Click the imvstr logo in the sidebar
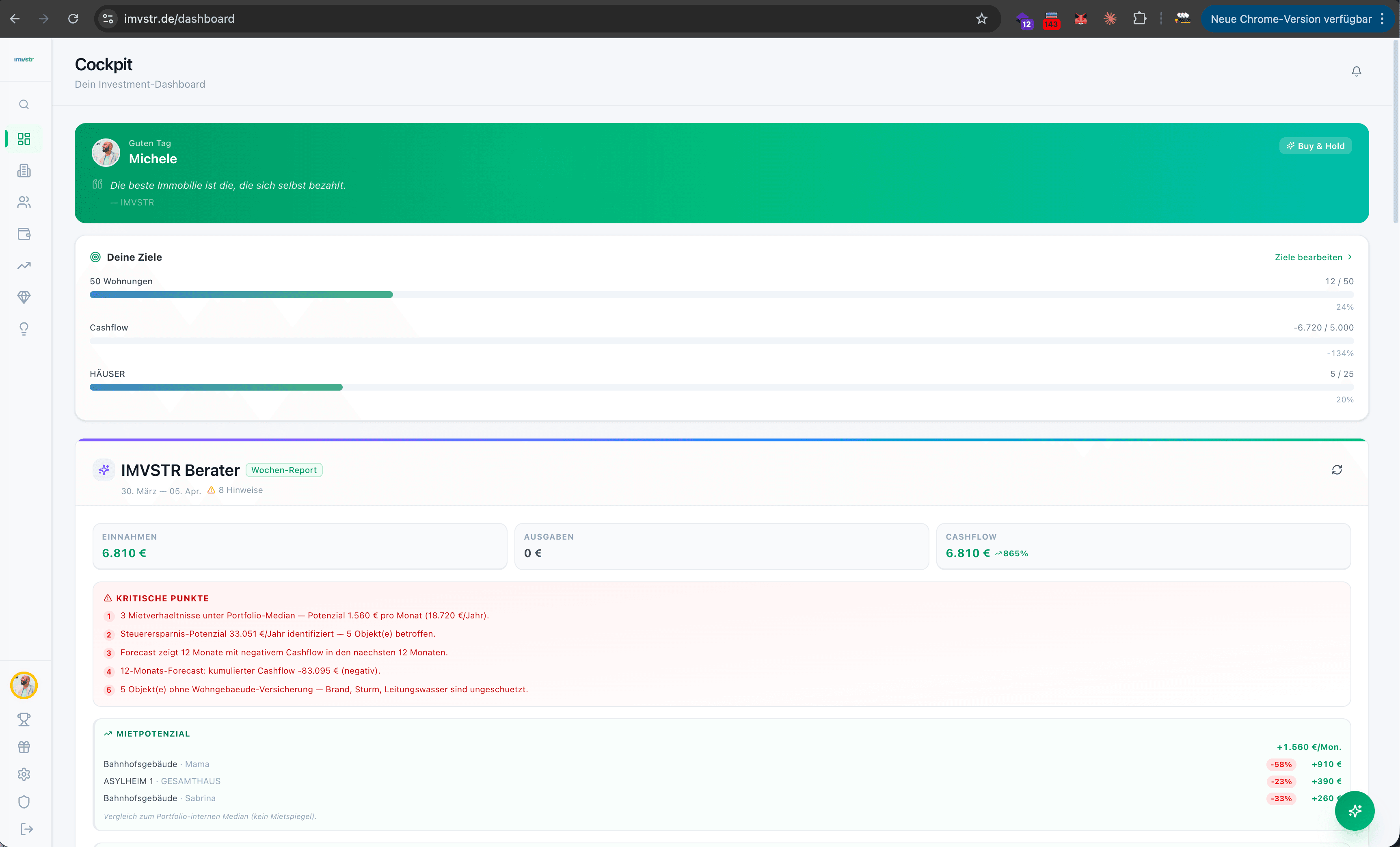This screenshot has width=1400, height=847. [x=24, y=59]
